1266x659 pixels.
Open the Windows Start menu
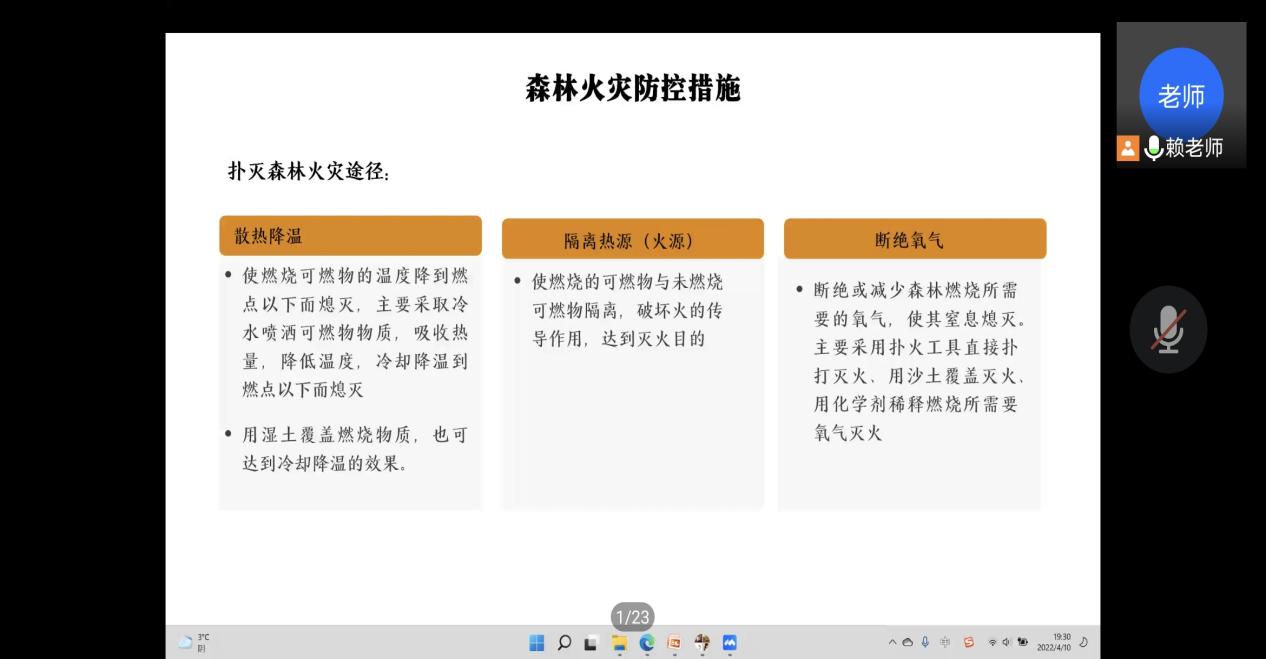click(537, 643)
